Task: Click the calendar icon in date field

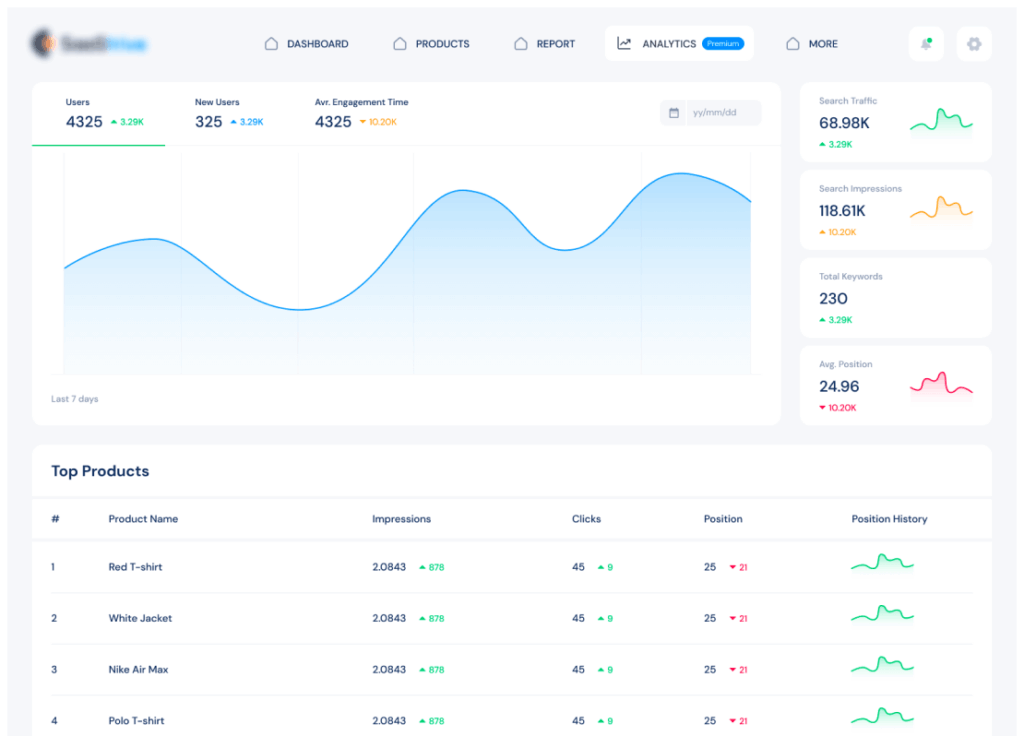Action: coord(674,113)
